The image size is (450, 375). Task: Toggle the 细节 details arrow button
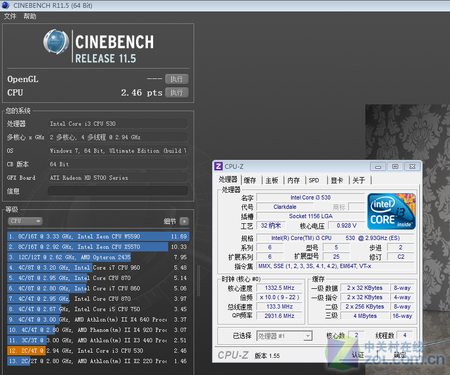[x=184, y=221]
